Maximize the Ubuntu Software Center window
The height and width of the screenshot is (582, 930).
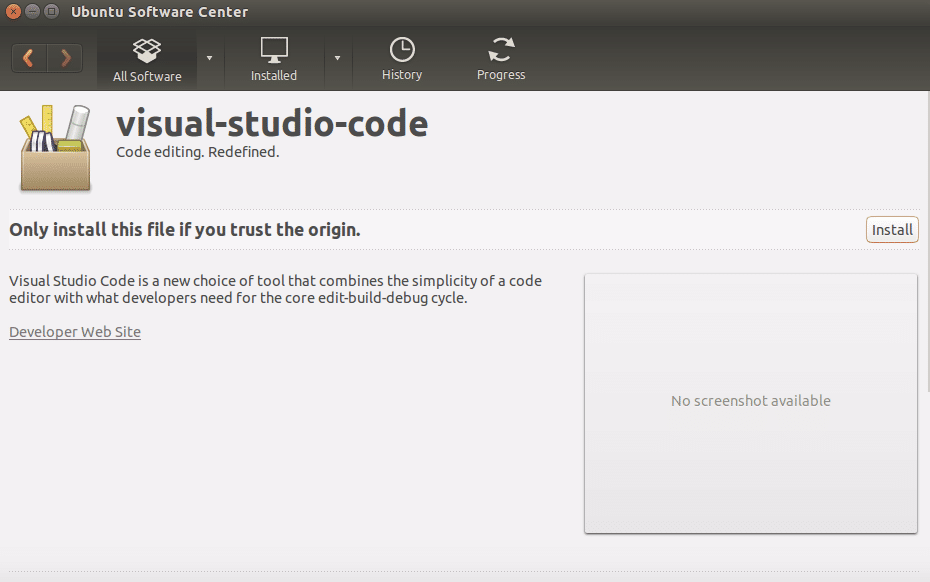52,11
